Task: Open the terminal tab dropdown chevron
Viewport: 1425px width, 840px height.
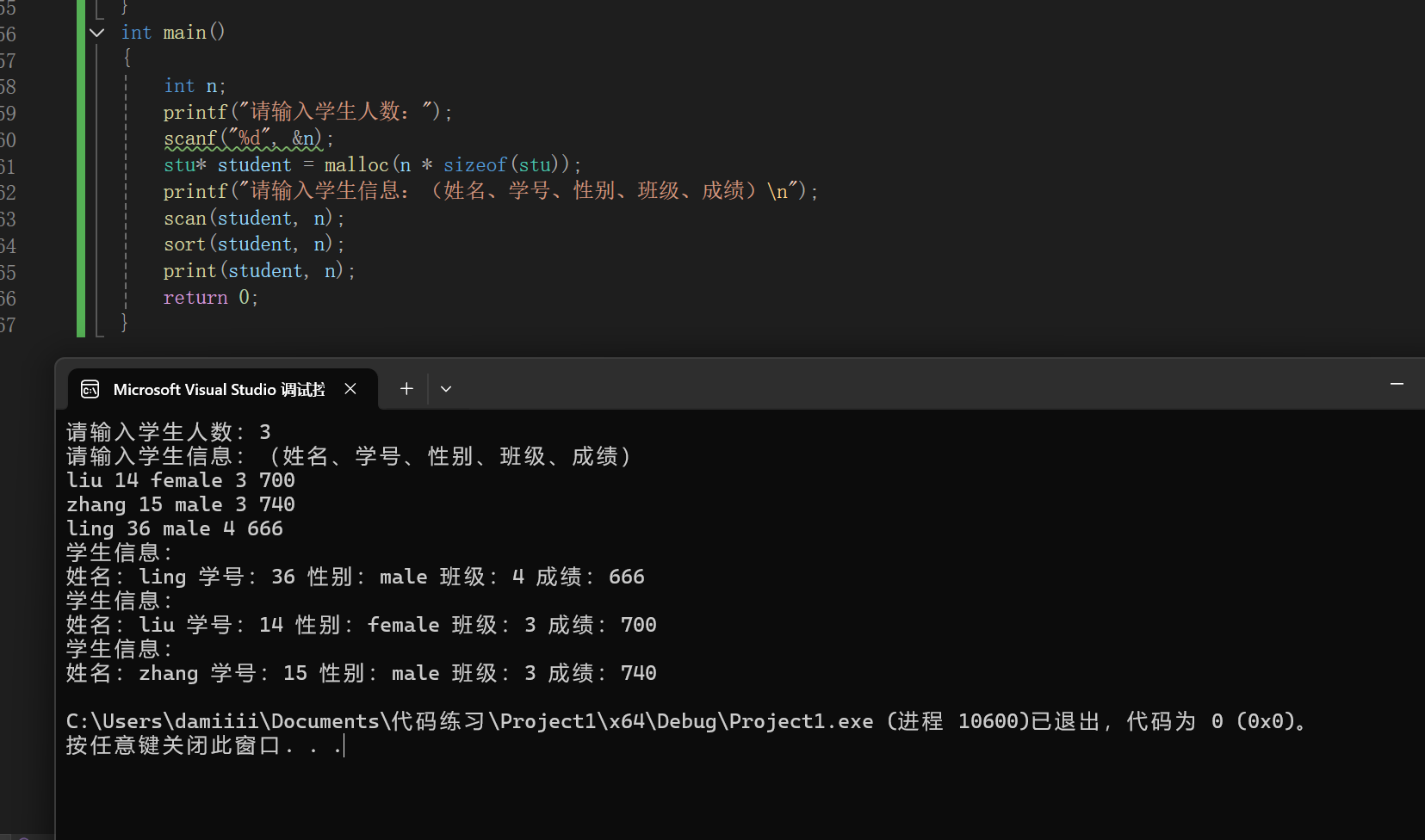Action: (446, 389)
